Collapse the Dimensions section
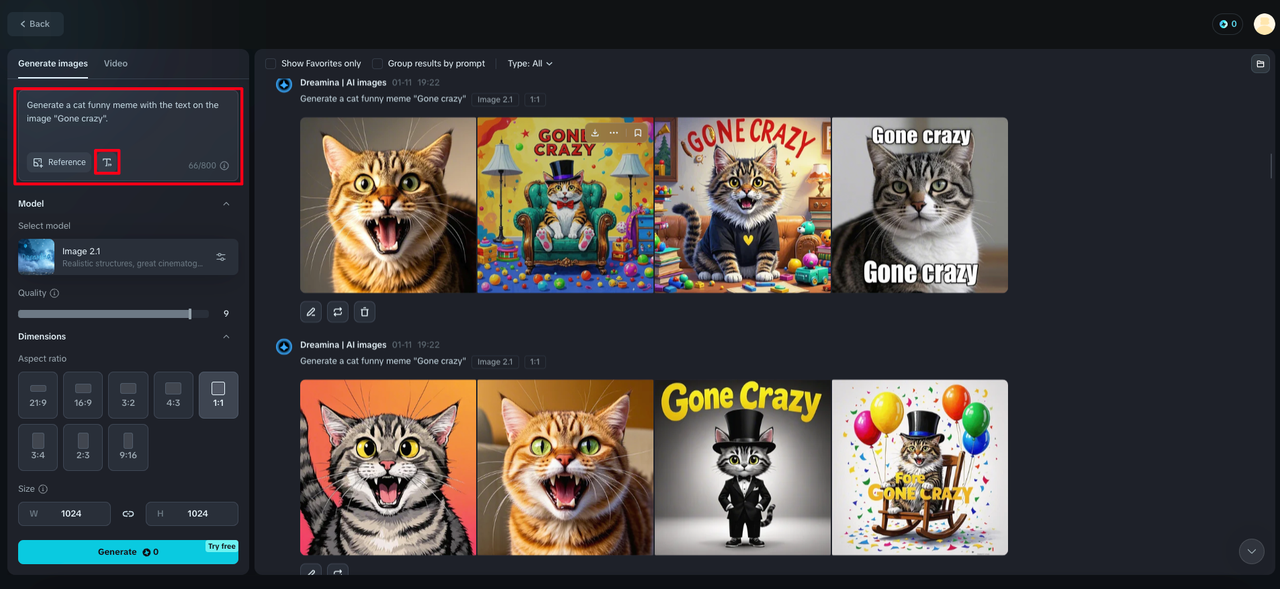Screen dimensions: 1280x589 pyautogui.click(x=226, y=337)
